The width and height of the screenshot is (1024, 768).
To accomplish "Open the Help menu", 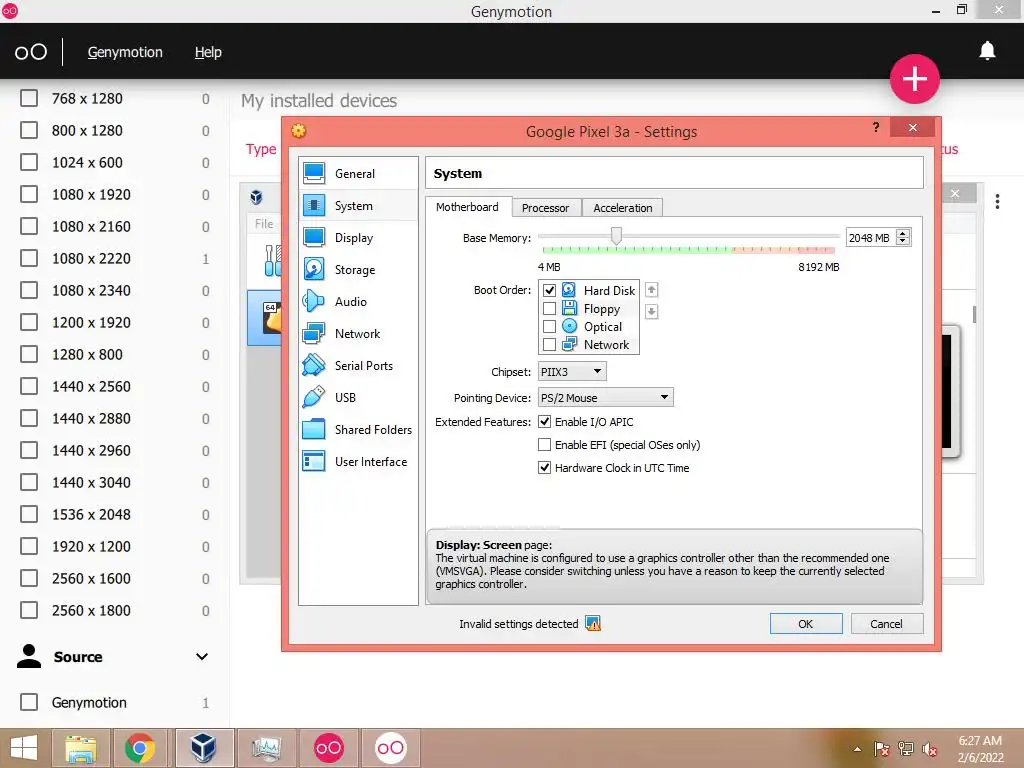I will click(208, 52).
